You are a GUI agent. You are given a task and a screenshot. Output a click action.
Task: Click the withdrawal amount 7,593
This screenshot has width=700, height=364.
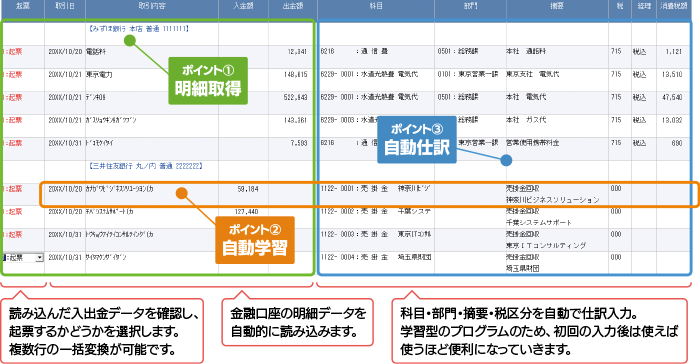tap(299, 143)
